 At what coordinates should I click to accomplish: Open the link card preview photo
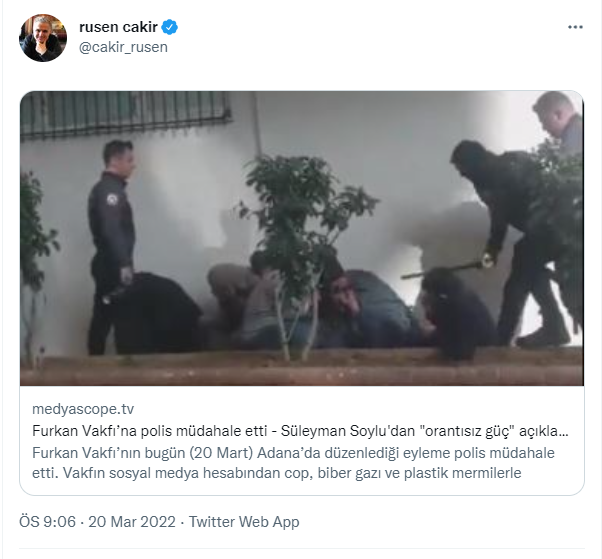pos(302,238)
